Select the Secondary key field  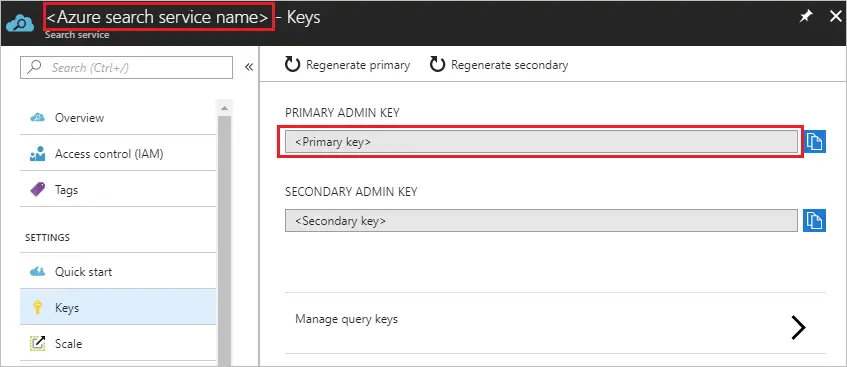(541, 221)
